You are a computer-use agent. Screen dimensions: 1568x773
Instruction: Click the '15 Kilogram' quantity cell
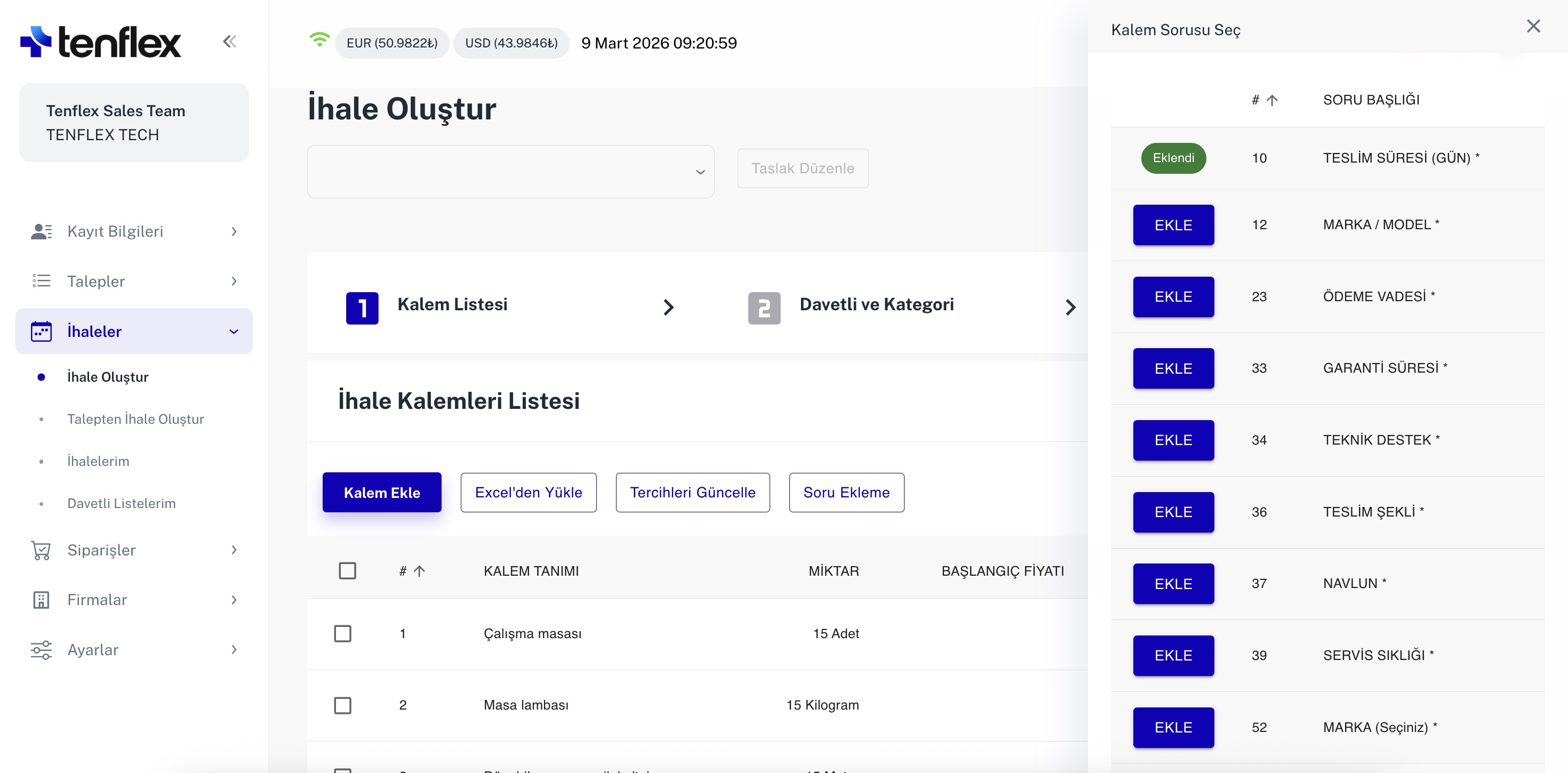pyautogui.click(x=823, y=705)
